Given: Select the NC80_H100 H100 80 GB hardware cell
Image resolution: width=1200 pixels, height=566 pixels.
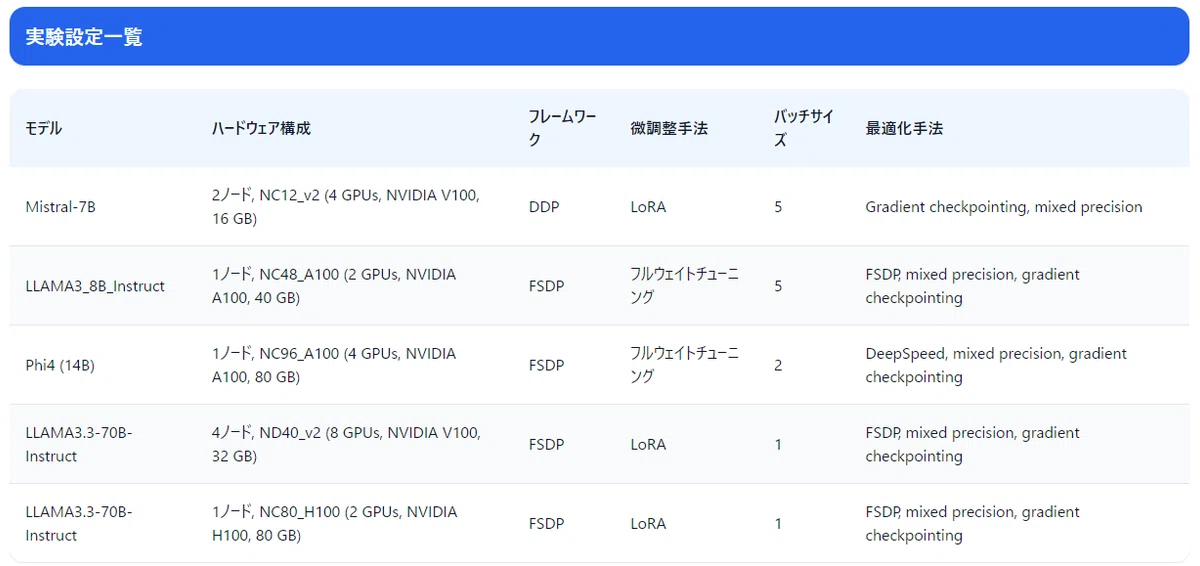Looking at the screenshot, I should pyautogui.click(x=335, y=523).
